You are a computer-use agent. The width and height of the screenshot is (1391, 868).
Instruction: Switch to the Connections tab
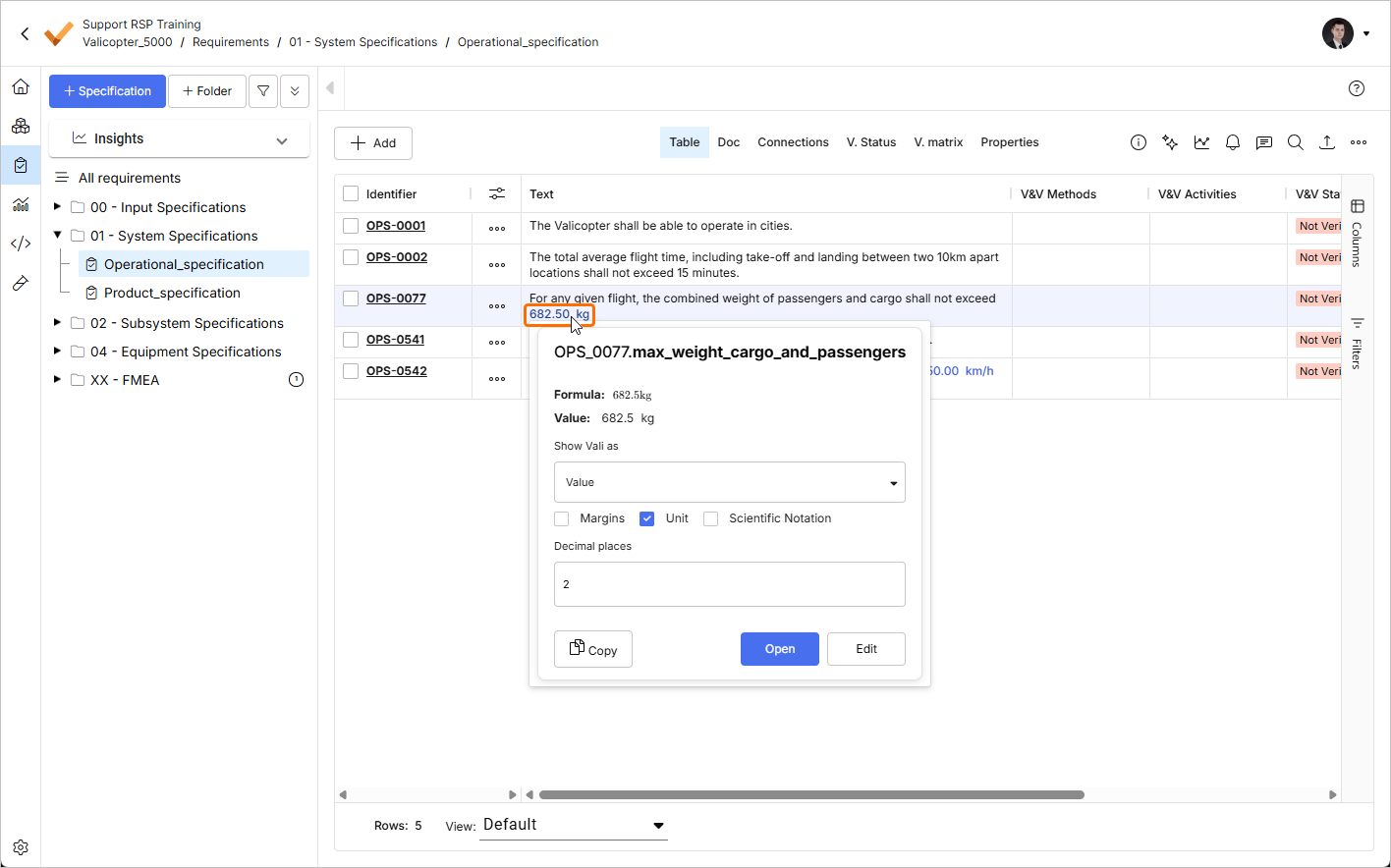point(793,141)
